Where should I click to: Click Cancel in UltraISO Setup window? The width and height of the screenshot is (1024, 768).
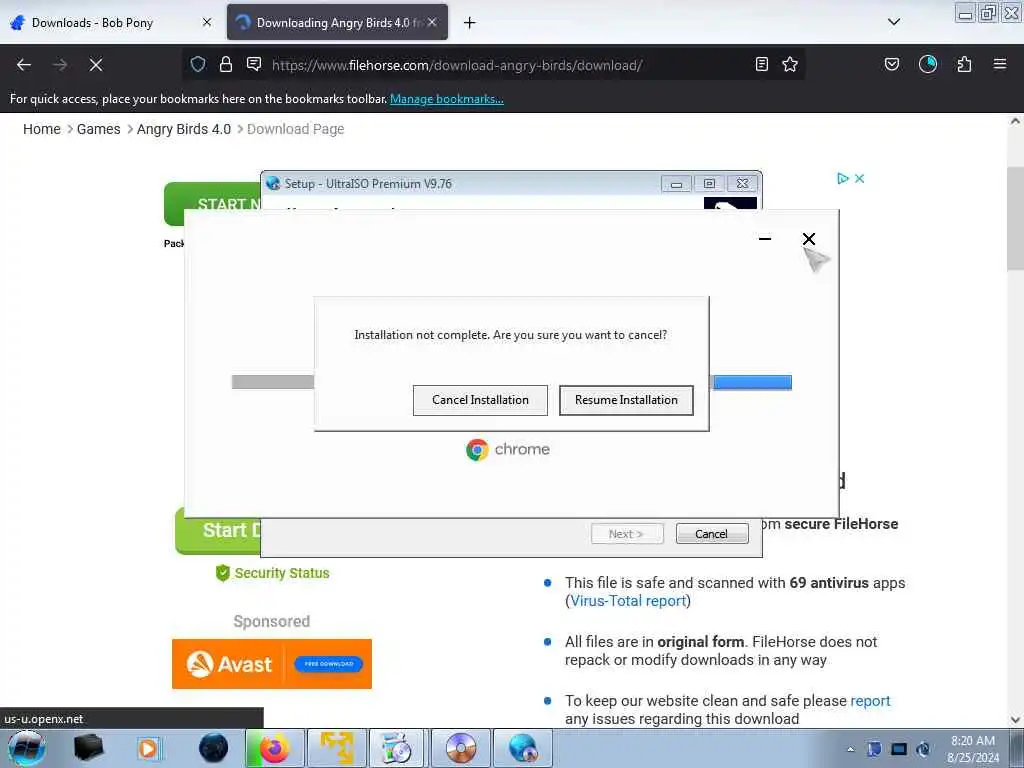point(712,534)
